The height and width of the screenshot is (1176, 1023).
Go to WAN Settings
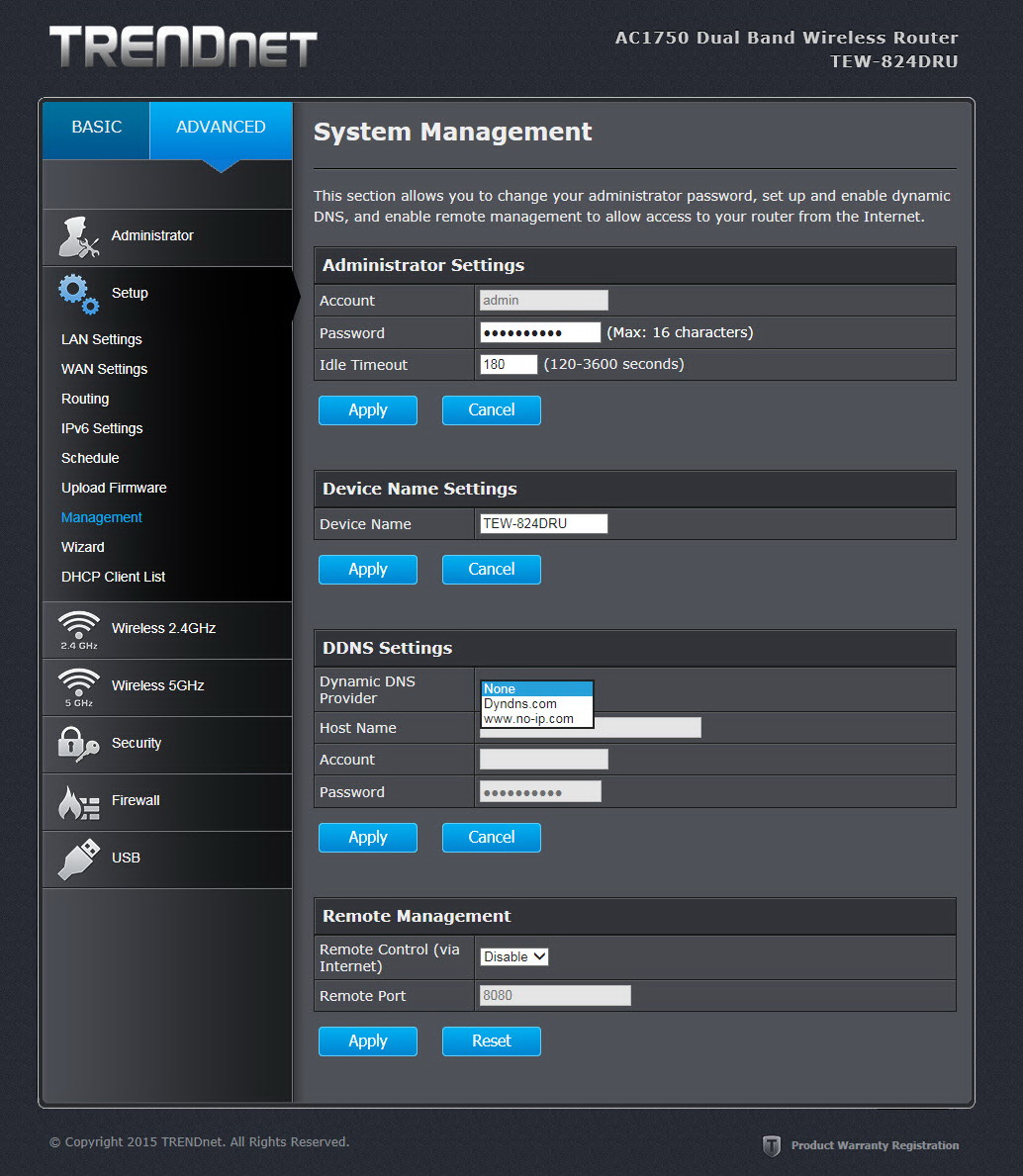tap(104, 369)
